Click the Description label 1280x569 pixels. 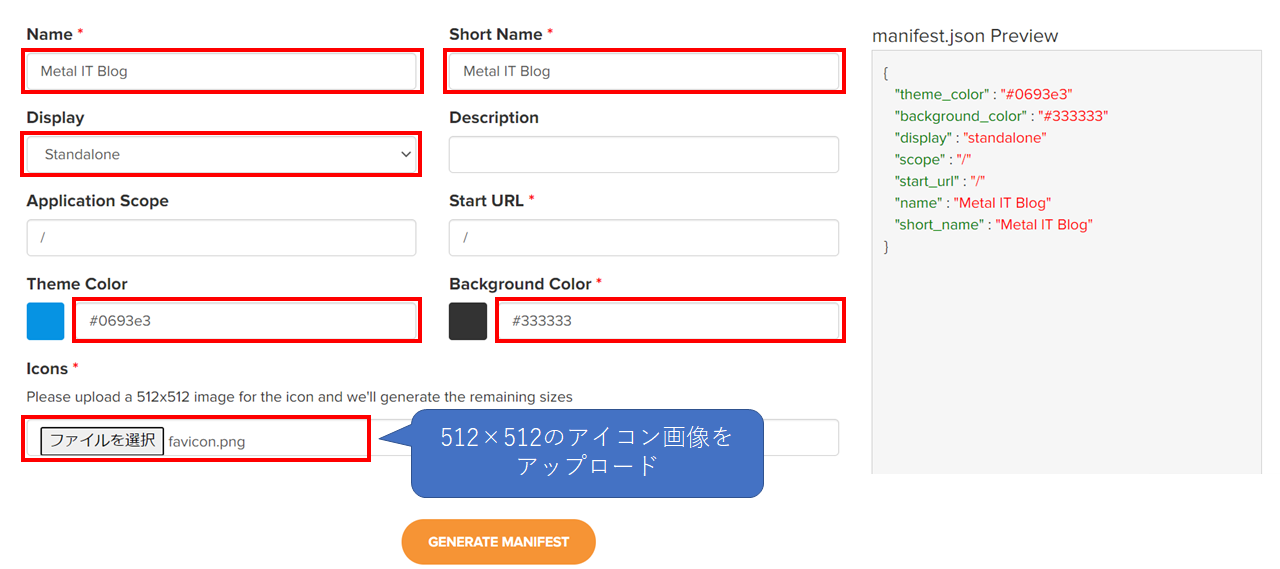(x=494, y=118)
